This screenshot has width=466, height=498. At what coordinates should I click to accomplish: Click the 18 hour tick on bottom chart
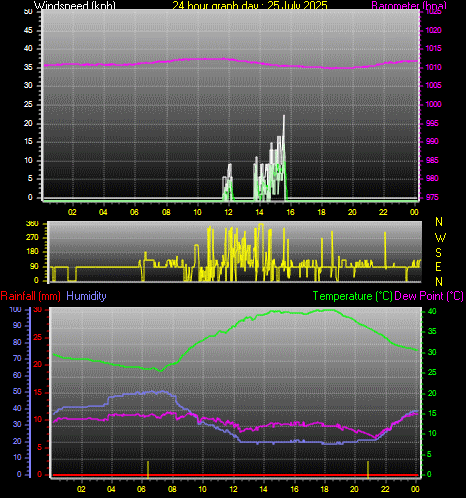click(x=325, y=489)
